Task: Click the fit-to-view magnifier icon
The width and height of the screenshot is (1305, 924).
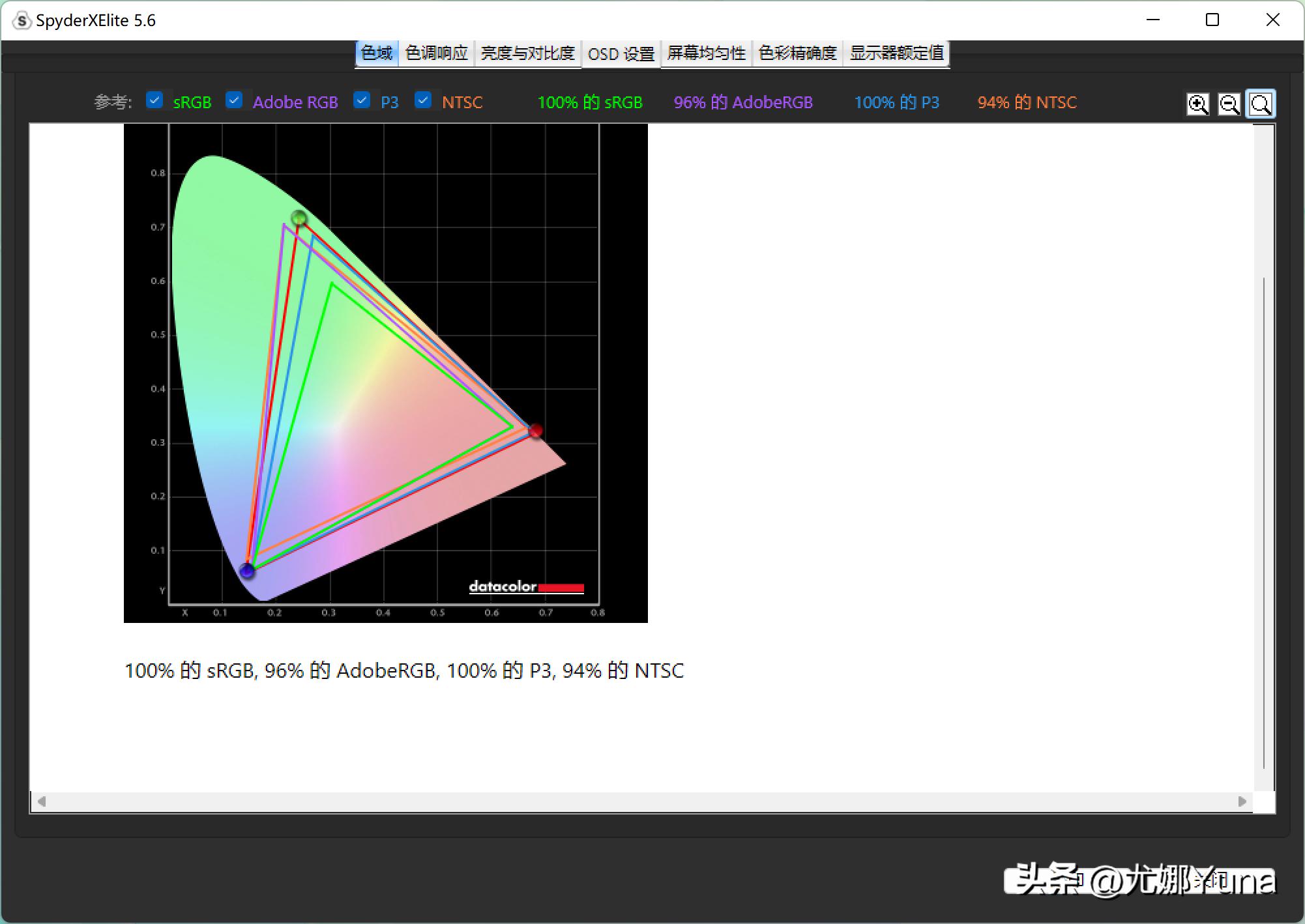Action: (x=1261, y=104)
